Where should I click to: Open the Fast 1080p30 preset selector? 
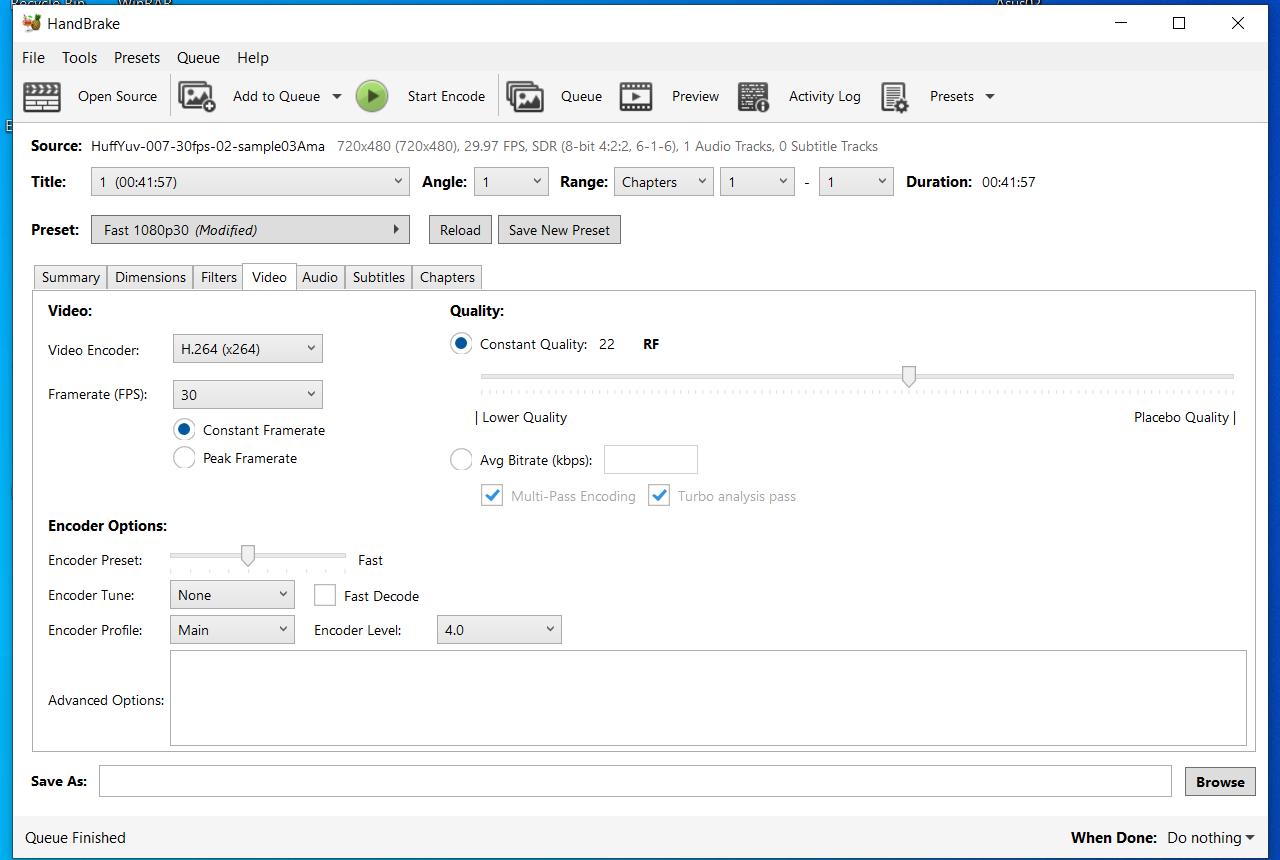[x=250, y=230]
